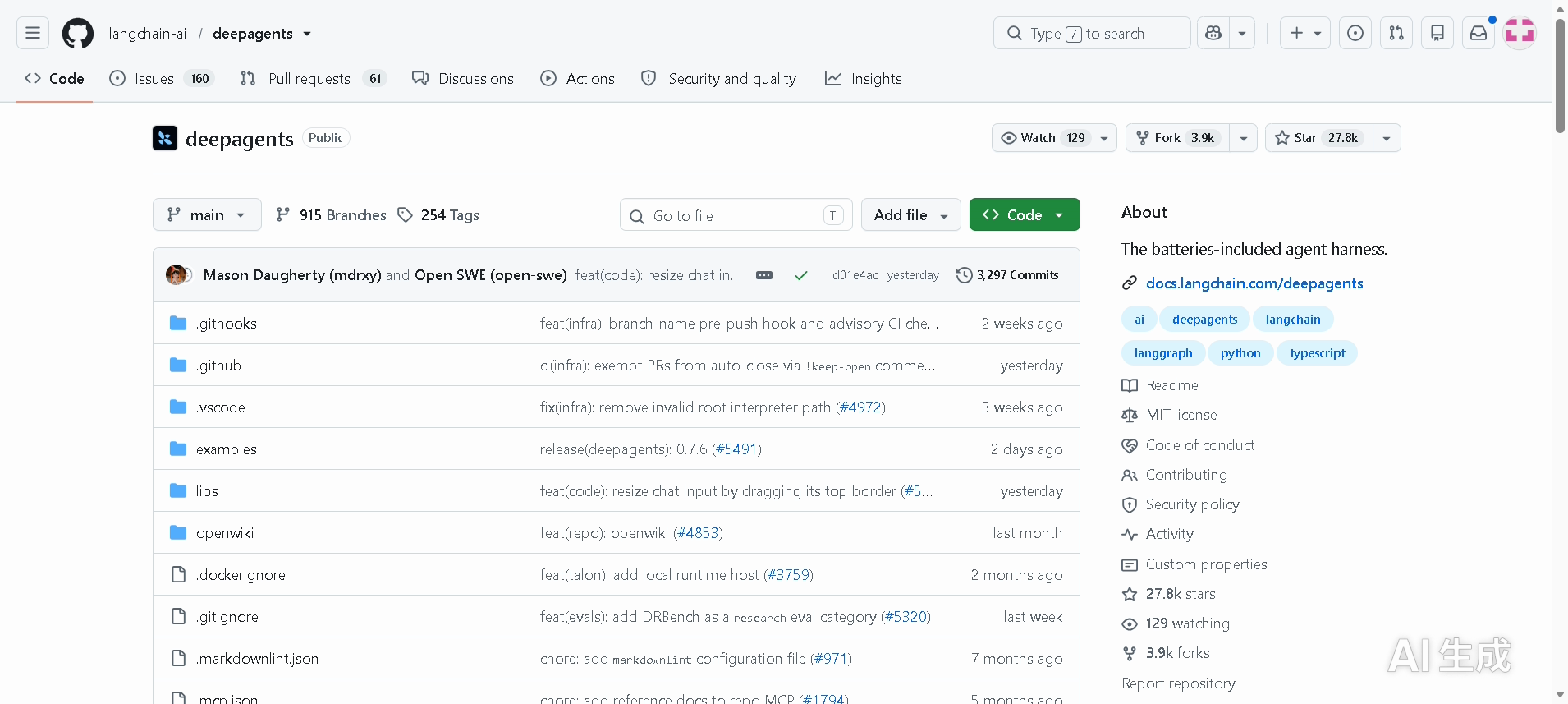Open the green Code clone dropdown
The image size is (1568, 704).
click(x=1025, y=214)
